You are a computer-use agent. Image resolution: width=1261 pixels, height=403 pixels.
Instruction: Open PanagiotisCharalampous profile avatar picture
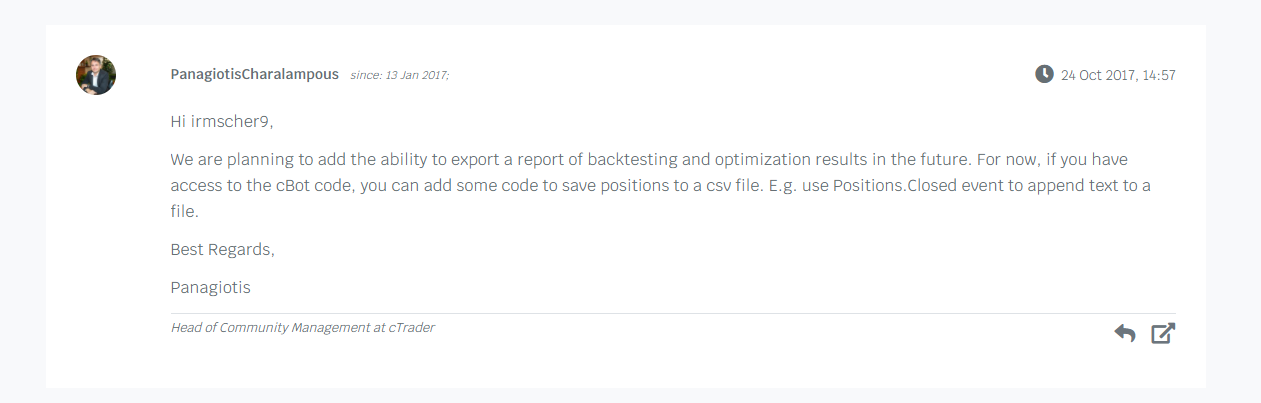tap(96, 75)
